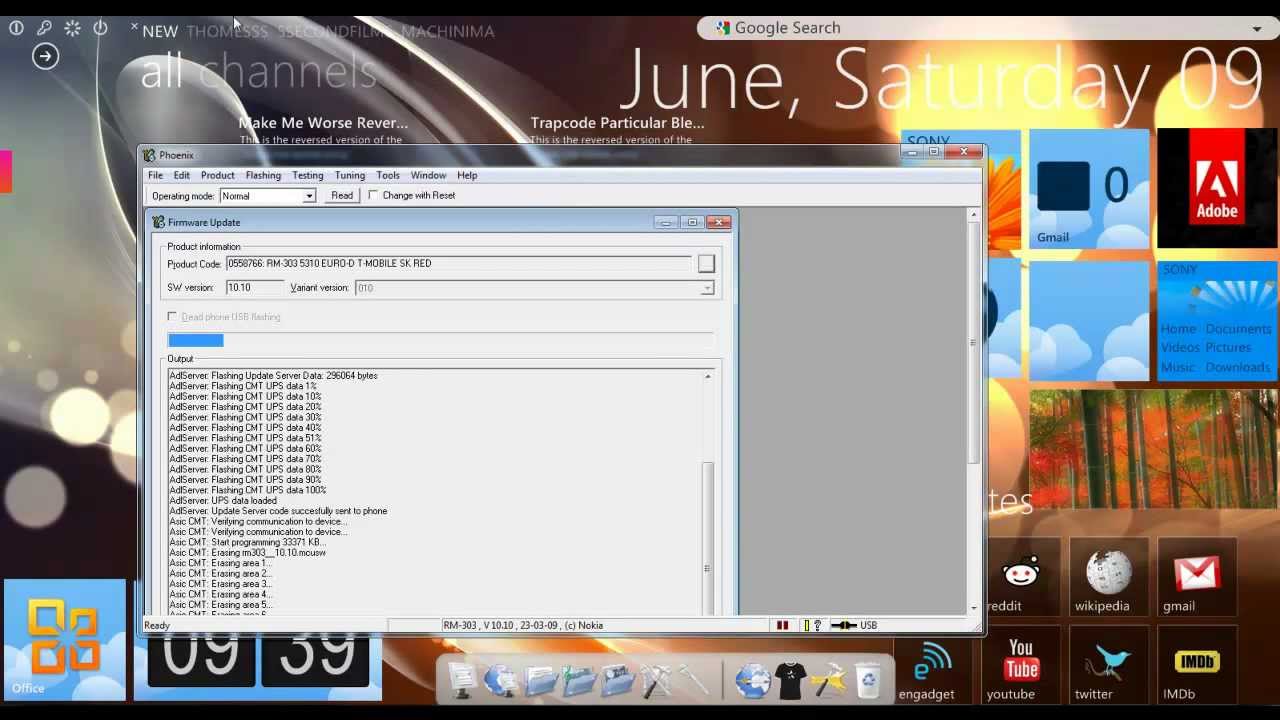Select the 'UPS data loaded' output line
The height and width of the screenshot is (720, 1280).
(223, 501)
